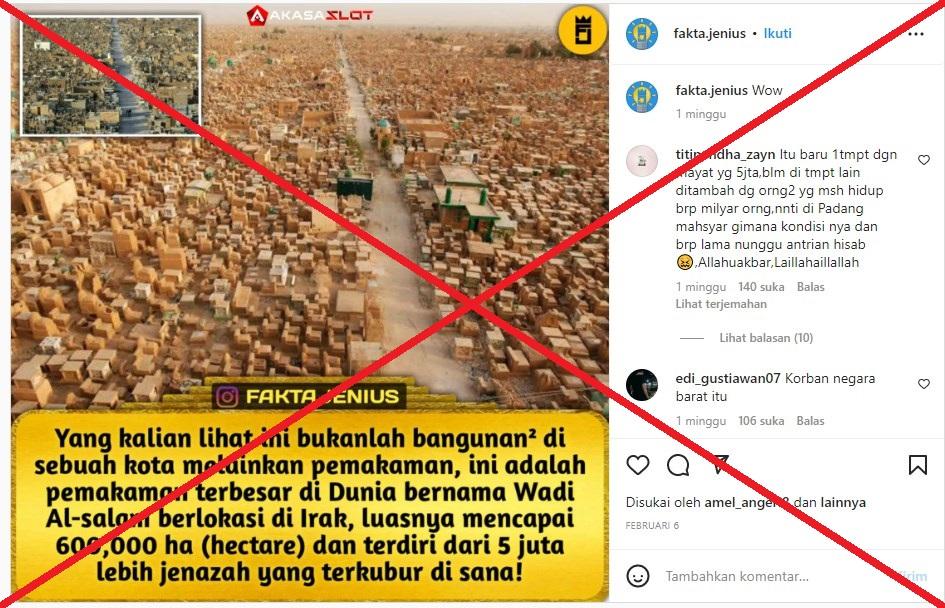Reply to edi_gustiawan07 with Balas
Screen dimensions: 945x608
tap(810, 421)
